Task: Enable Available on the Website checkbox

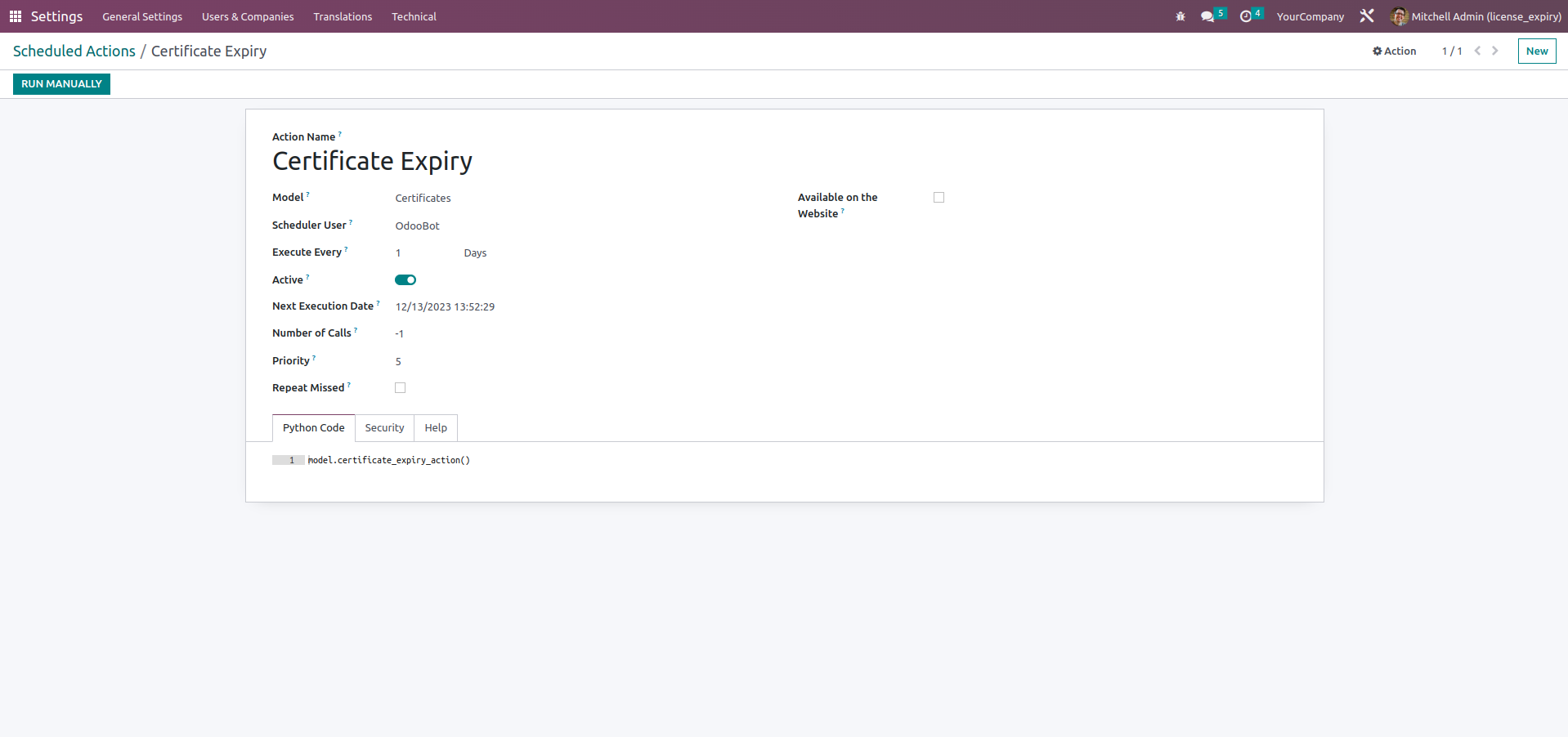Action: click(939, 198)
